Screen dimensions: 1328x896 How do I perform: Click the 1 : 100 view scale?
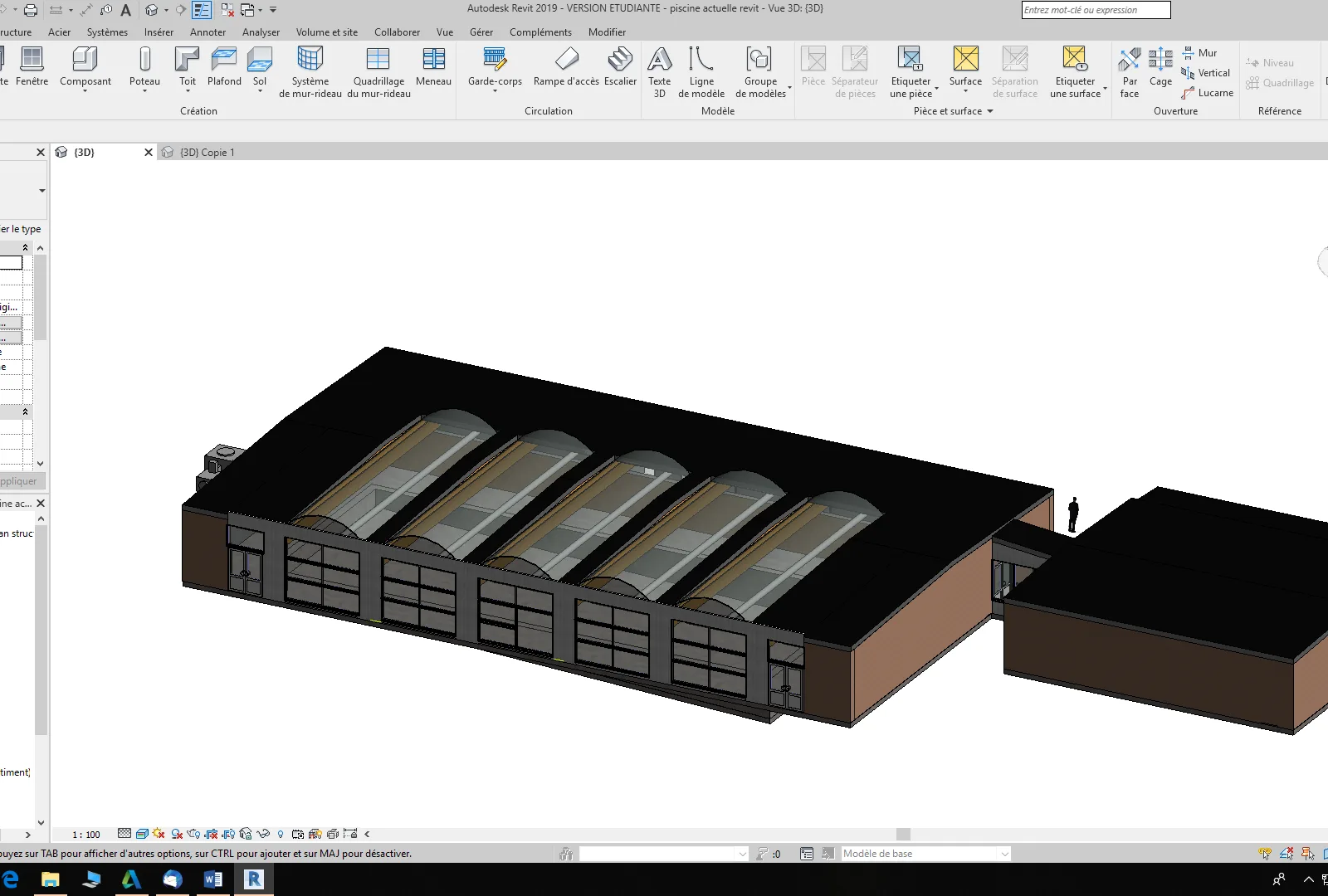coord(85,835)
